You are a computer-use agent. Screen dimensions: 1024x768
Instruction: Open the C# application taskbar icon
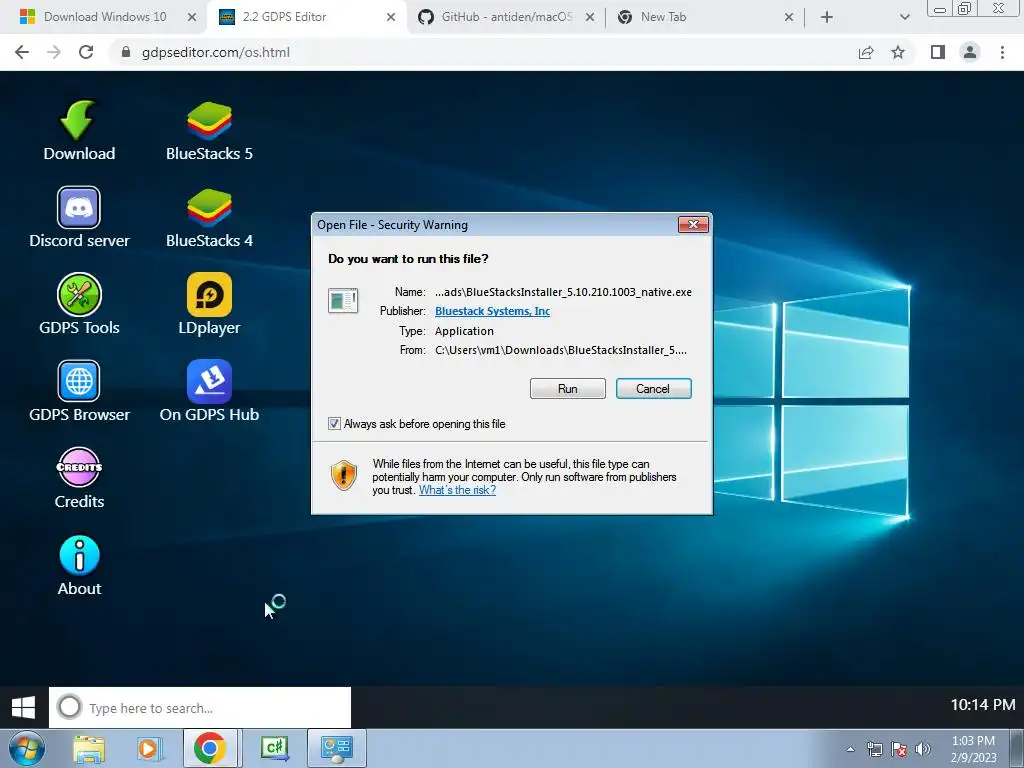[275, 748]
